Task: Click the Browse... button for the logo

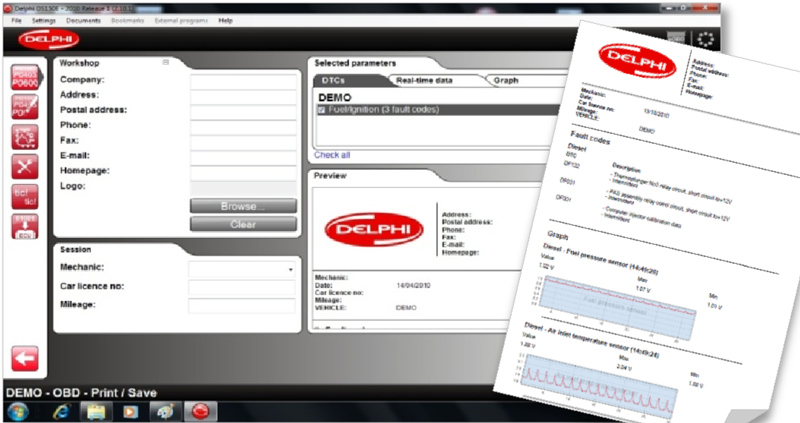Action: (243, 206)
